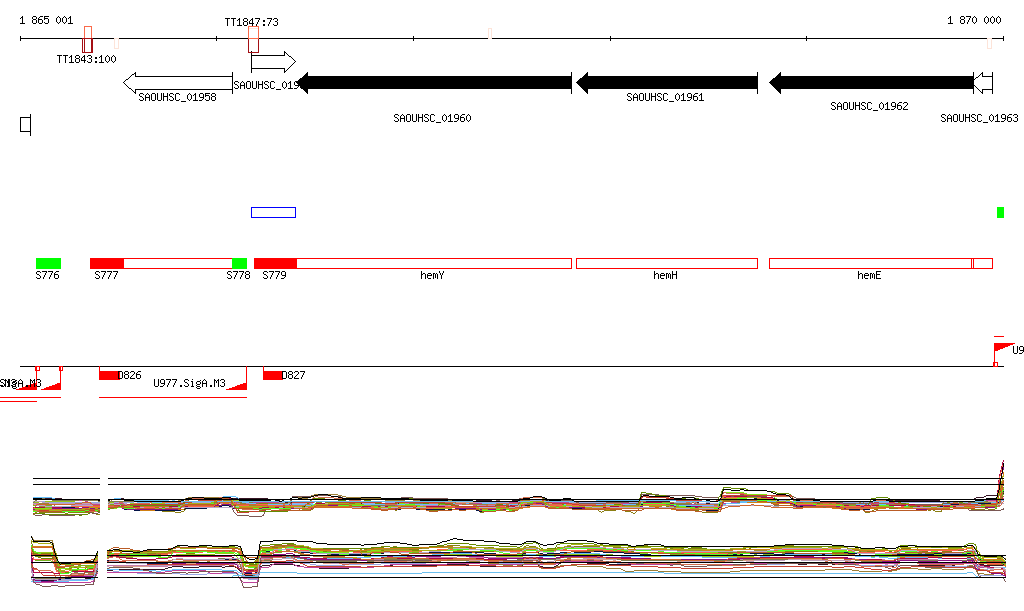Click the small green box at right edge
This screenshot has height=611, width=1024.
pyautogui.click(x=1000, y=212)
